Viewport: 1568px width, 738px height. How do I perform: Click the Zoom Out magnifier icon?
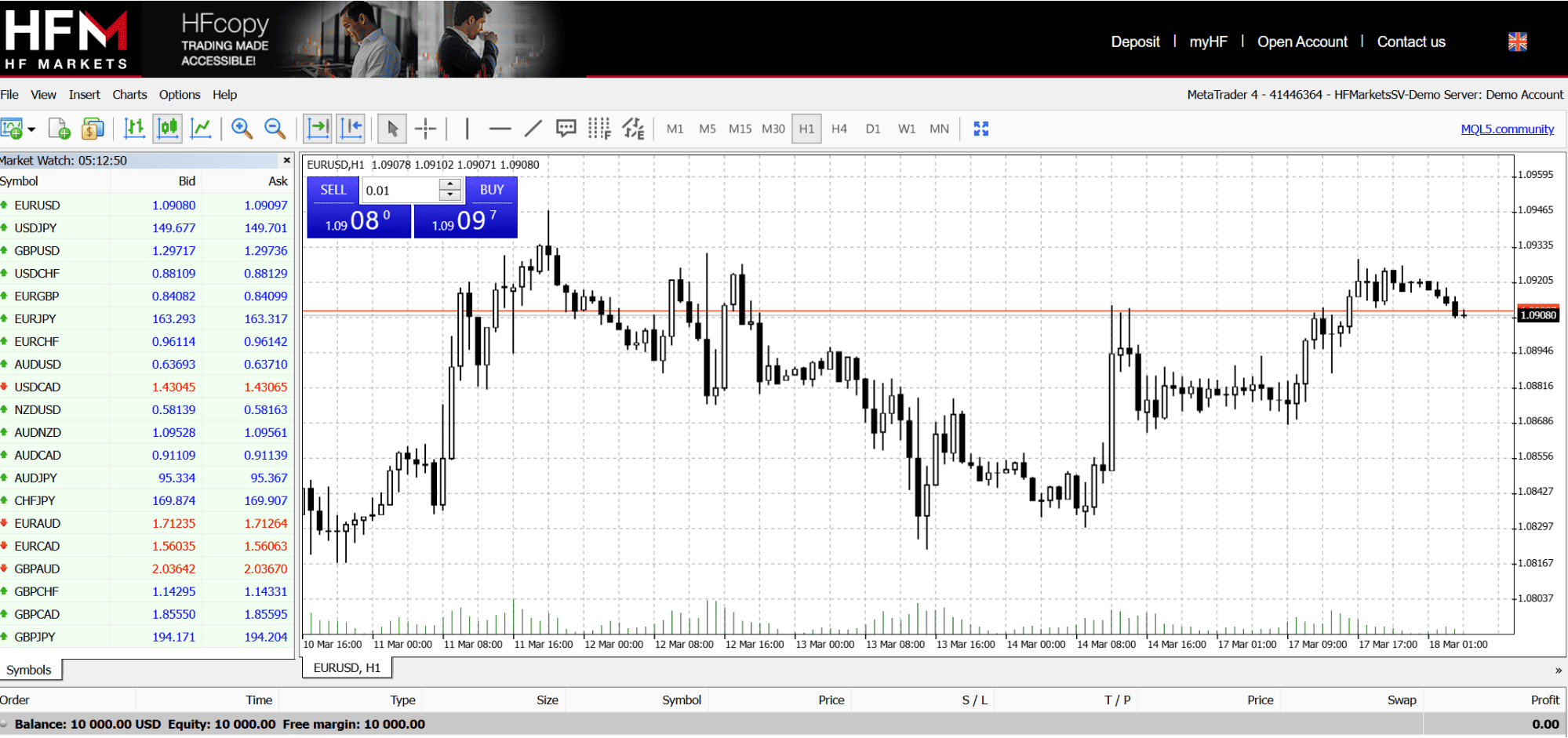tap(275, 129)
